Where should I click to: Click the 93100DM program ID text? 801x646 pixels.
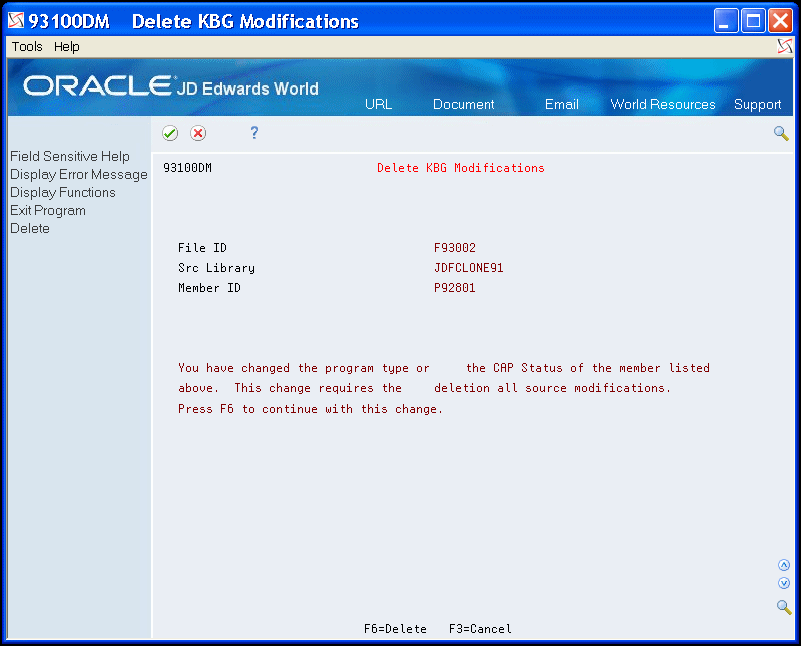click(187, 168)
